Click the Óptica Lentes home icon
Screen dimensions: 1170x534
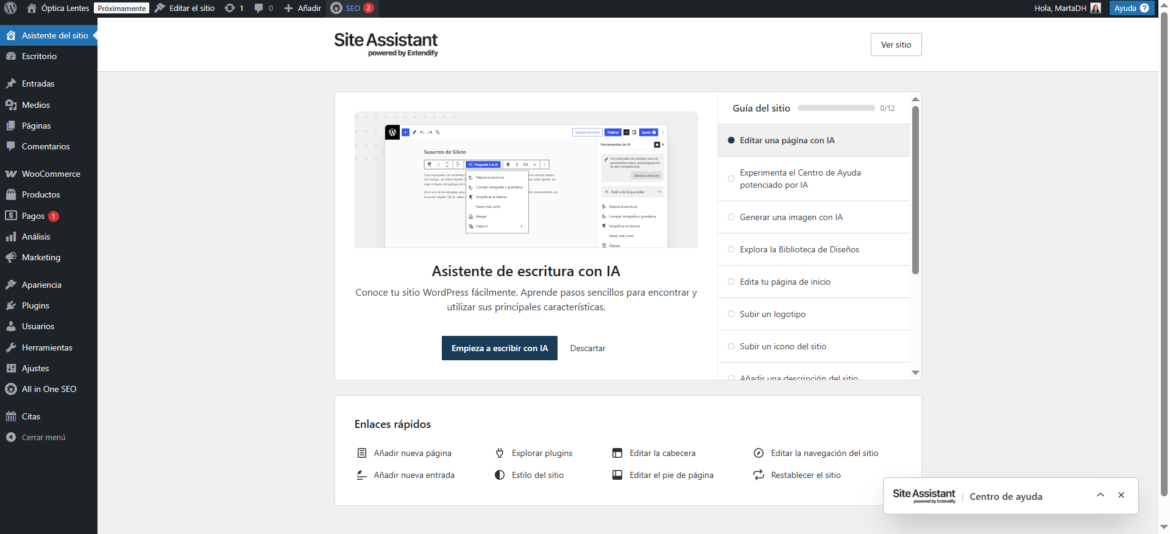point(31,8)
